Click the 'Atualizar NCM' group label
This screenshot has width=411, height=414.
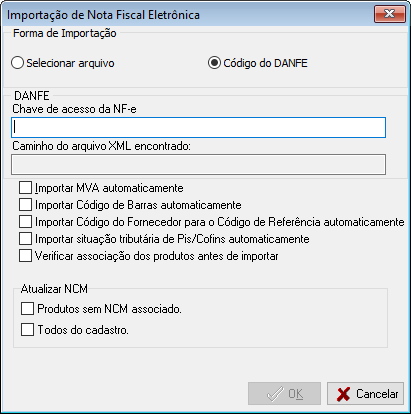pos(54,289)
